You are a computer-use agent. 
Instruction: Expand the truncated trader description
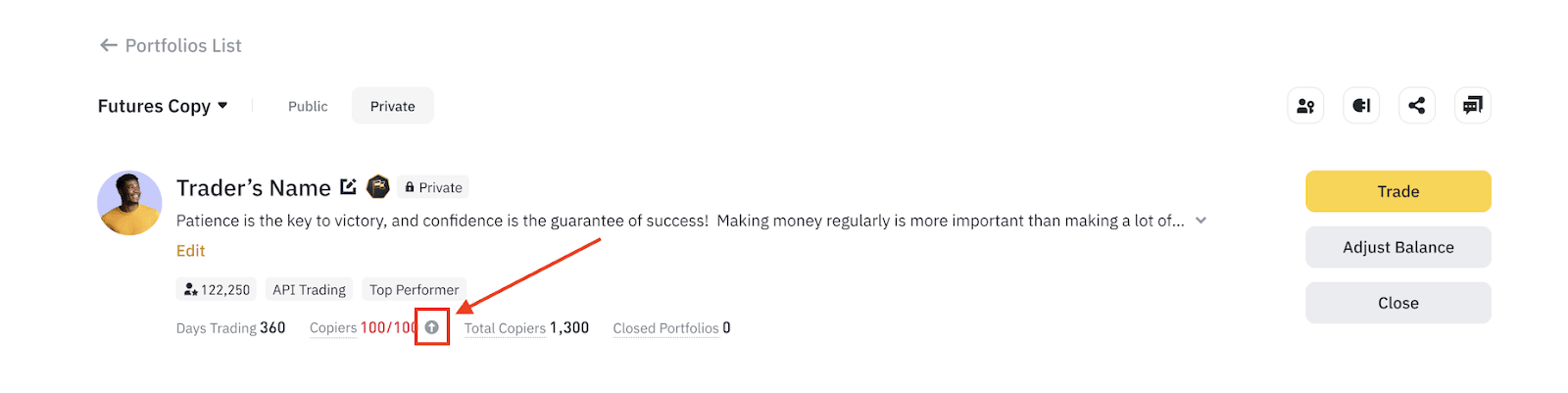[1201, 221]
